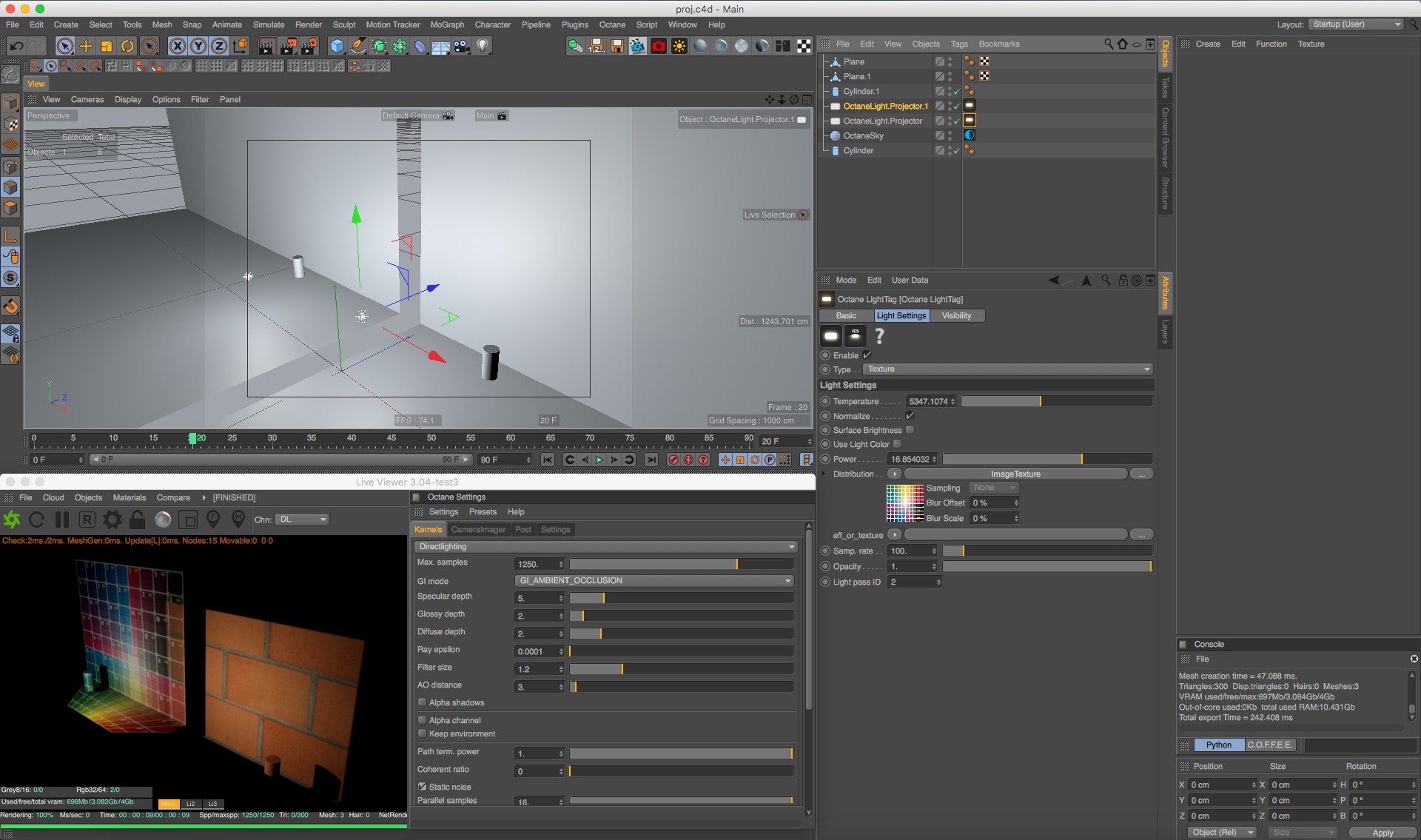This screenshot has height=840, width=1421.
Task: Click the lock resolution padlock icon
Action: (137, 520)
